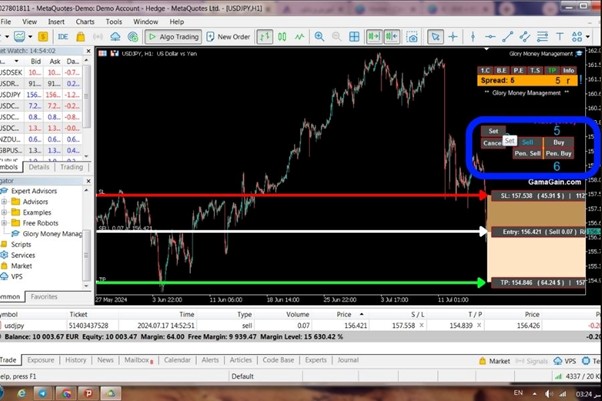Click the expert hat icon beside Glory Money Management
602x401 pixels.
coord(579,54)
